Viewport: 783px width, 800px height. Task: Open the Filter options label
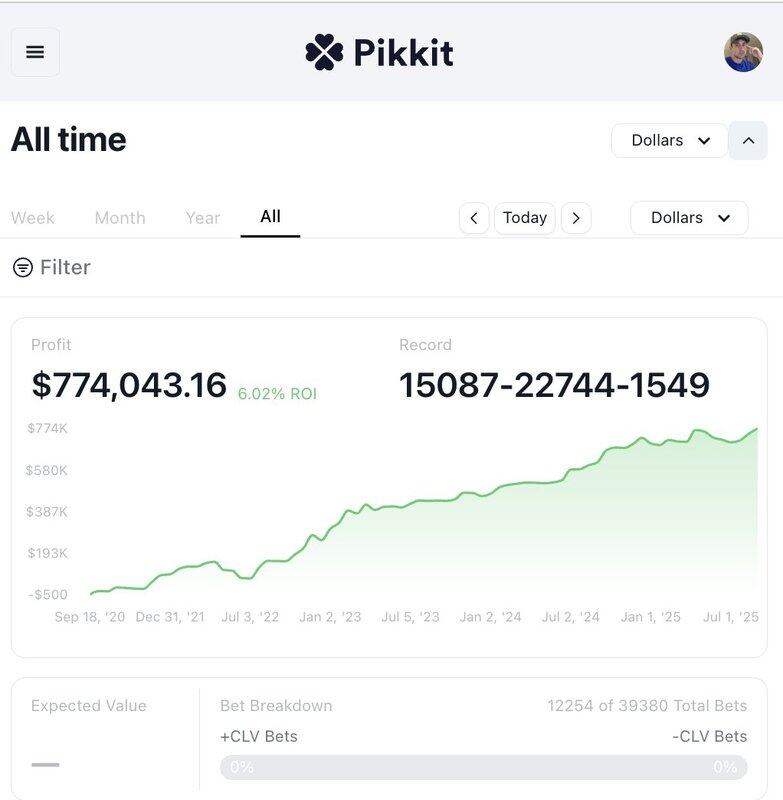tap(65, 267)
